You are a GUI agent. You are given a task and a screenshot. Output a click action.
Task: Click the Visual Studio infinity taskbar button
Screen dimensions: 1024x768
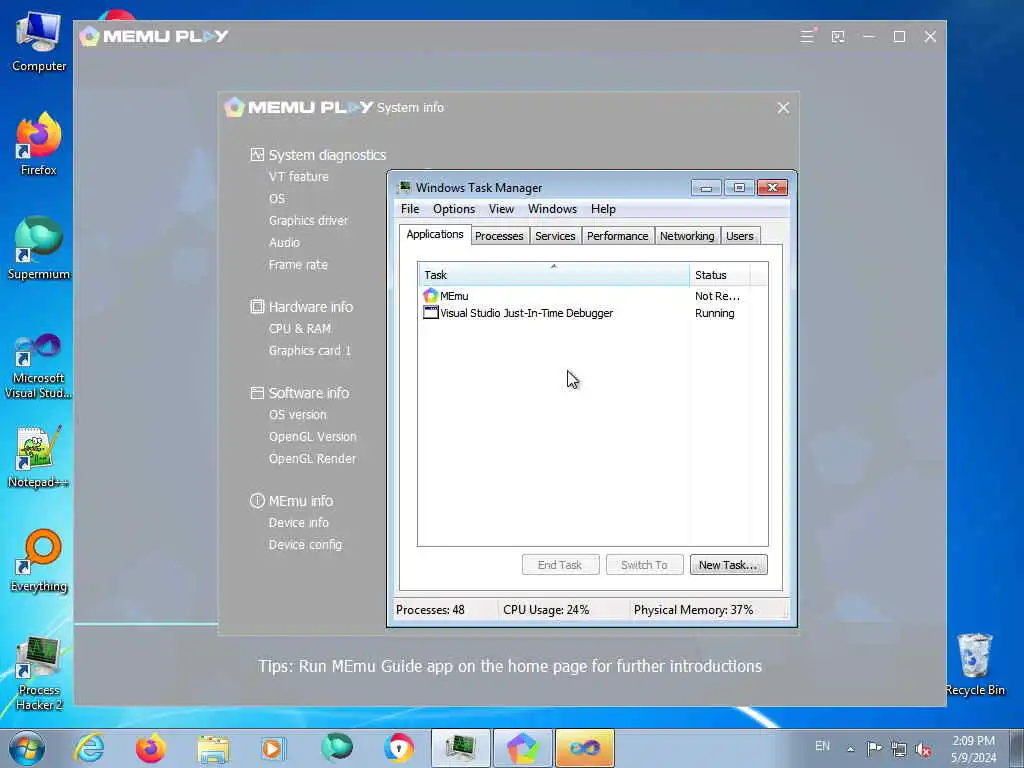coord(584,748)
